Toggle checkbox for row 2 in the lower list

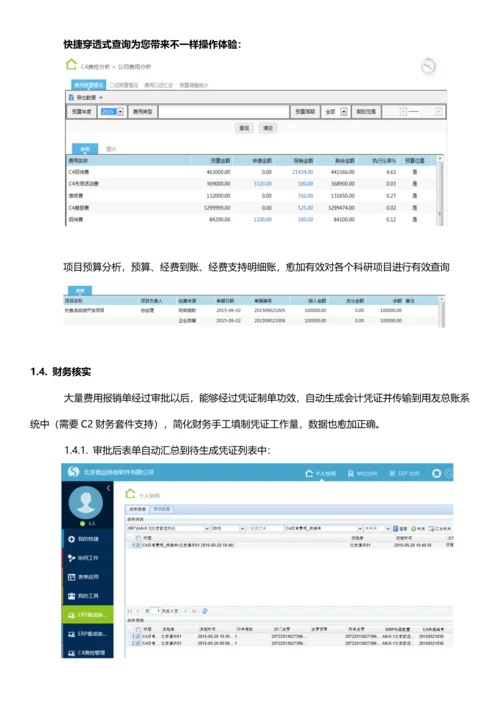pos(138,643)
